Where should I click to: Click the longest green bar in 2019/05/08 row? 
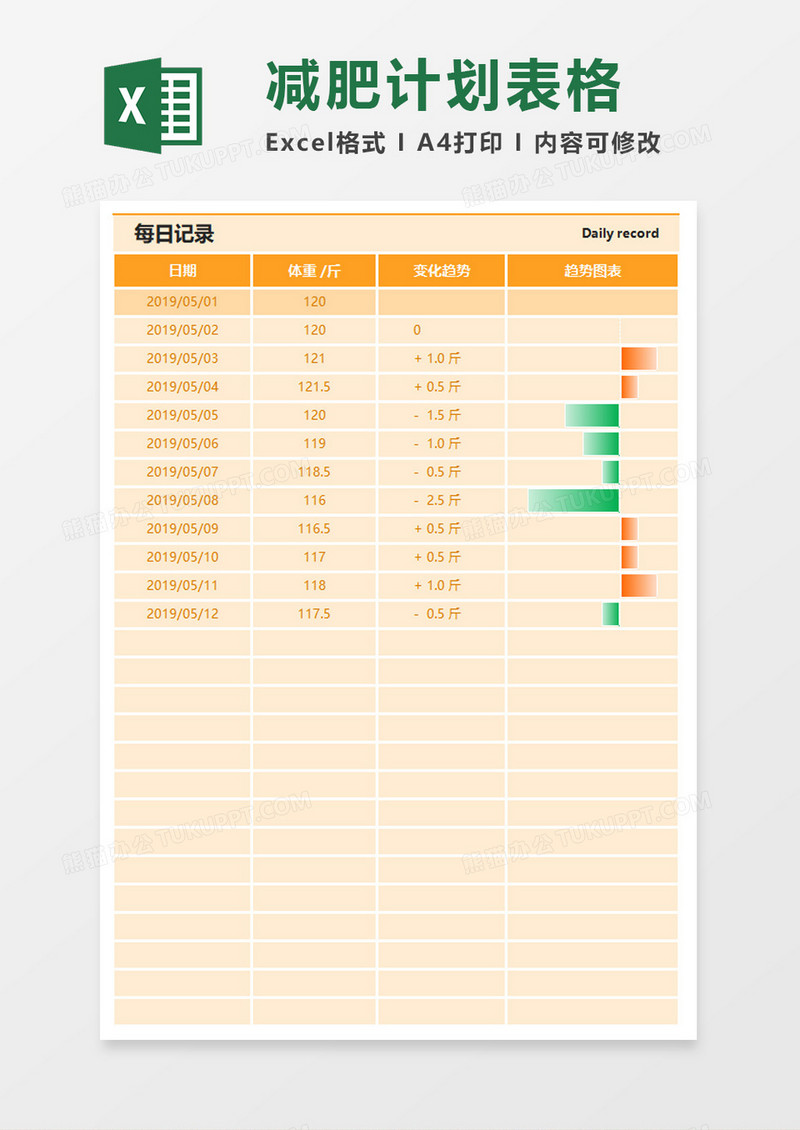574,500
